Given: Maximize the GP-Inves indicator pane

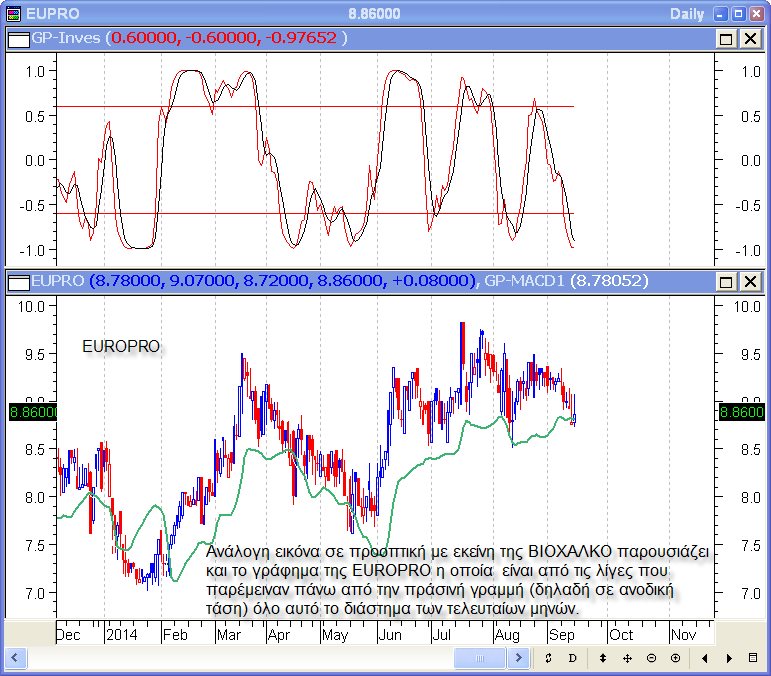Looking at the screenshot, I should click(727, 38).
